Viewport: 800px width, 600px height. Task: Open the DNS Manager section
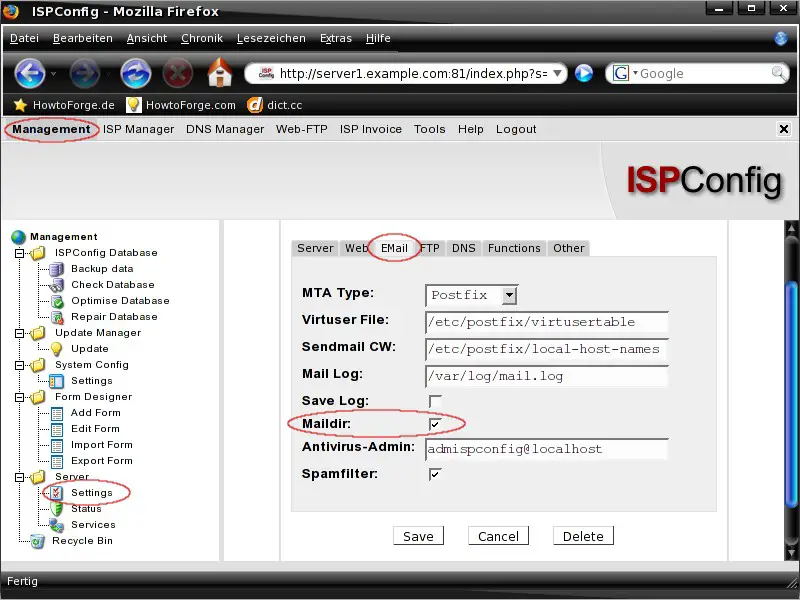pyautogui.click(x=225, y=129)
